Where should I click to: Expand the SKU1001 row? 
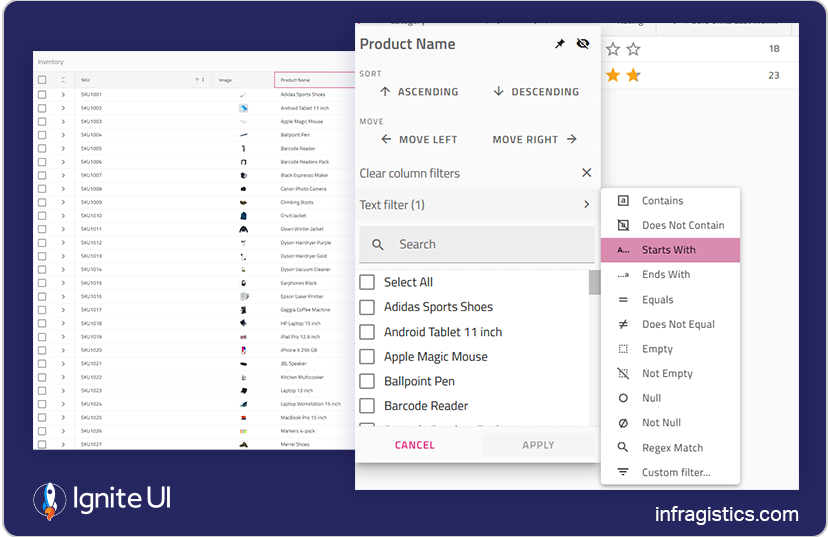click(x=63, y=95)
